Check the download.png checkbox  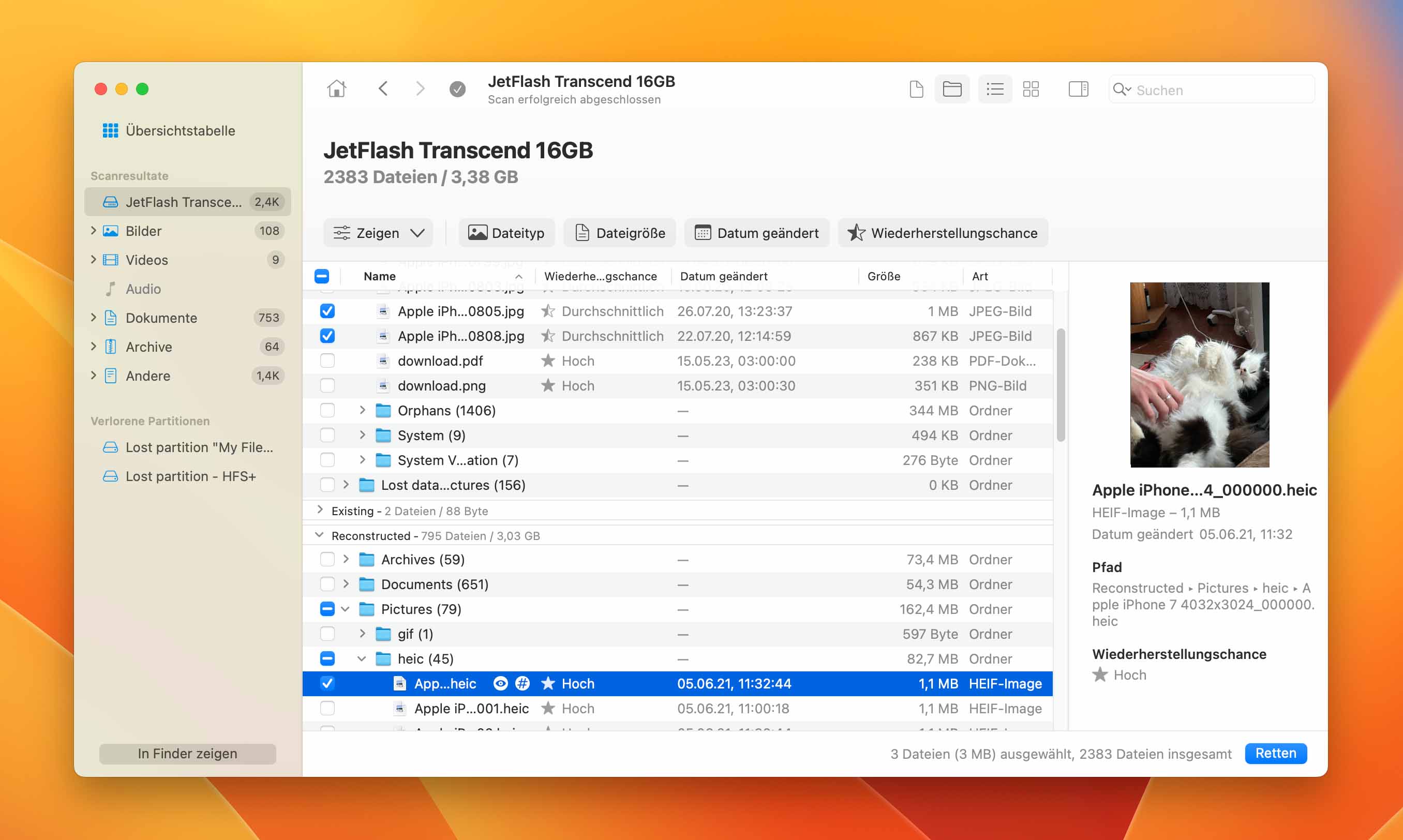[x=327, y=385]
